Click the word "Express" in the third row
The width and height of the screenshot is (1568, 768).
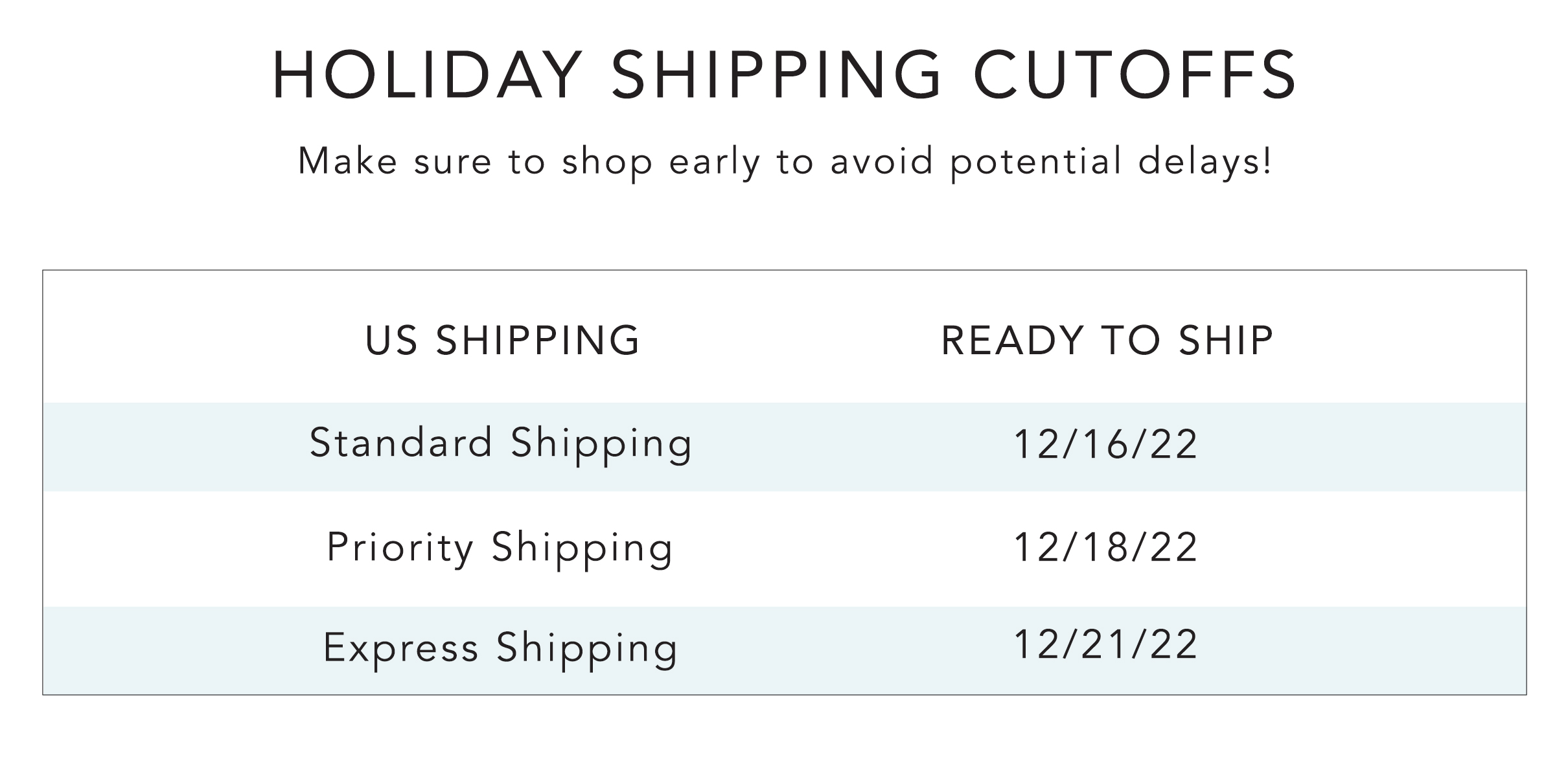[x=401, y=649]
